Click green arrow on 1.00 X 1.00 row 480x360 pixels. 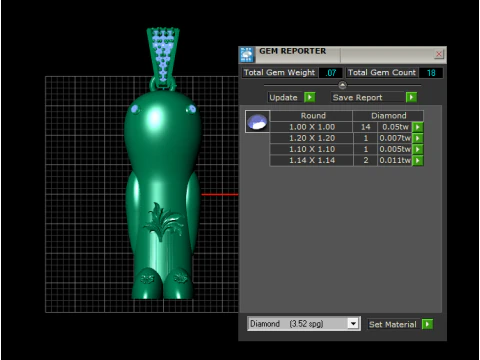point(418,127)
